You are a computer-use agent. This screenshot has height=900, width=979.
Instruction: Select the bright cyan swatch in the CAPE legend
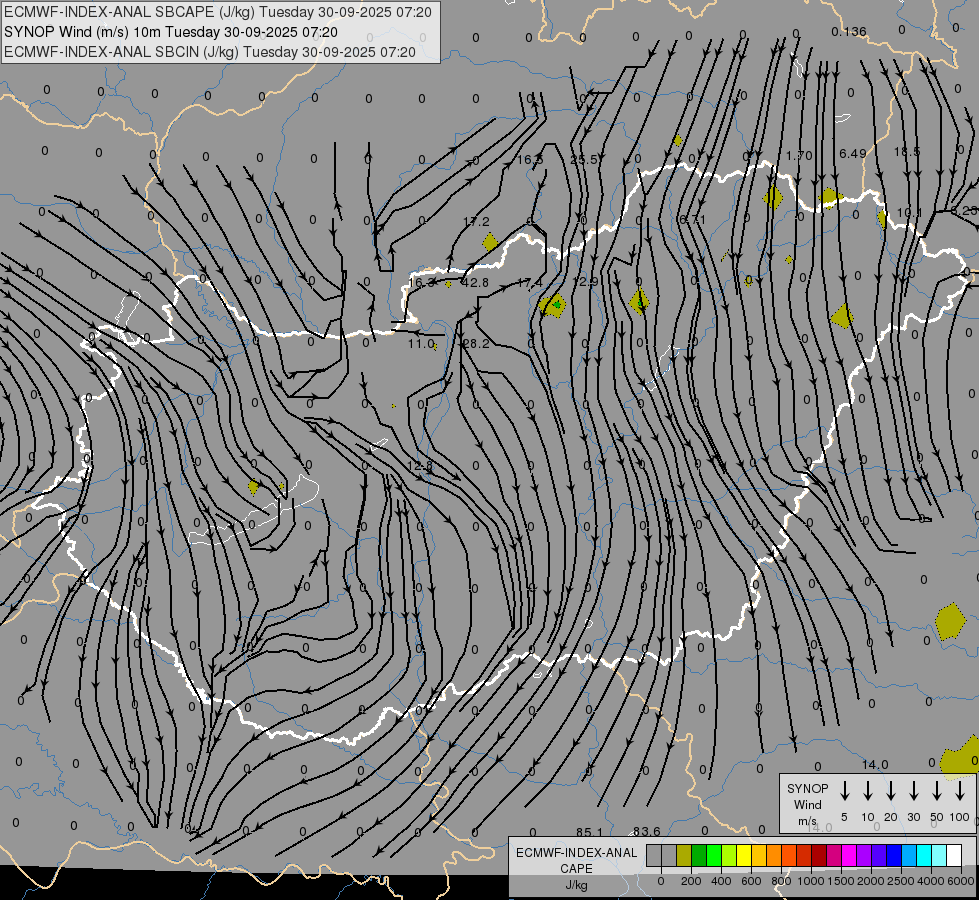click(924, 856)
